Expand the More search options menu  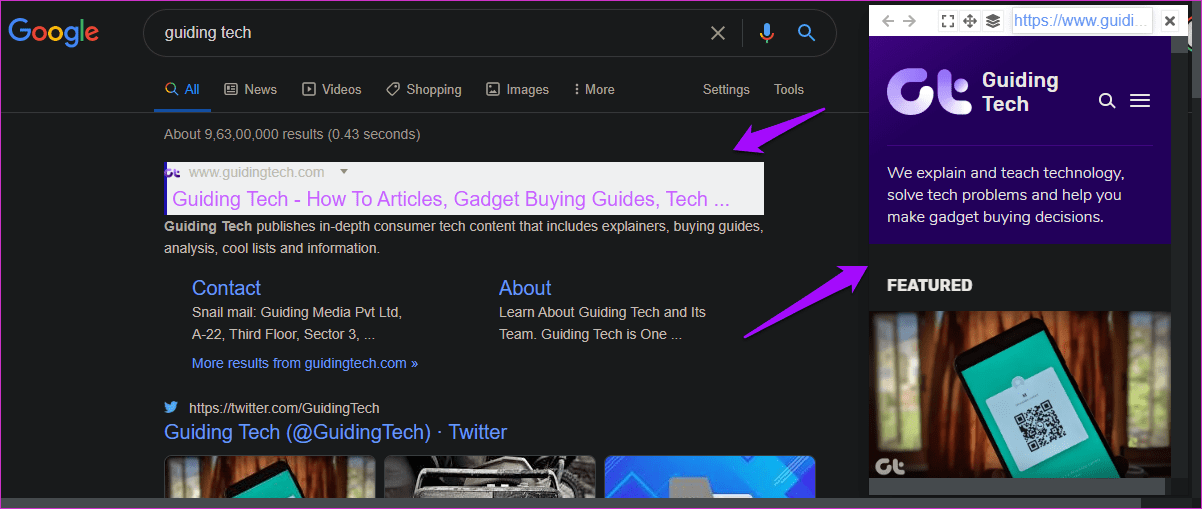tap(594, 89)
